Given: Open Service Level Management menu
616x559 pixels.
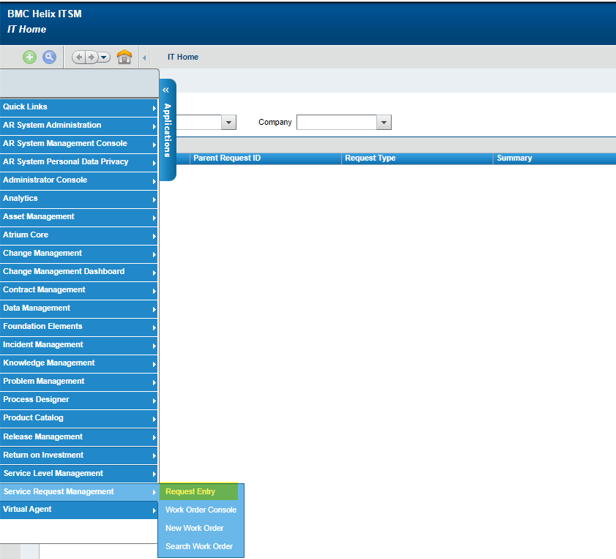Looking at the screenshot, I should (79, 473).
